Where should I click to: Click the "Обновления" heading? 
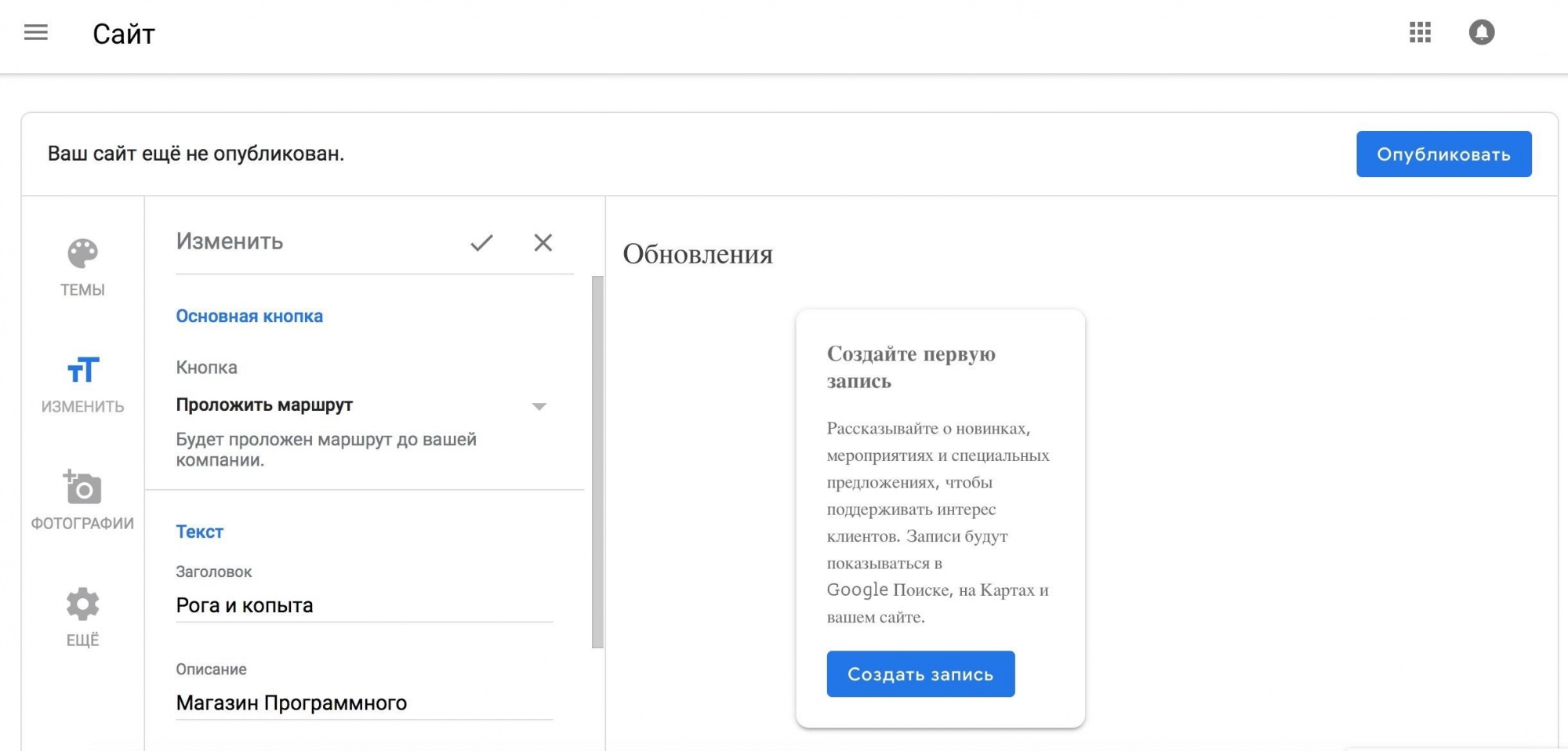click(698, 254)
